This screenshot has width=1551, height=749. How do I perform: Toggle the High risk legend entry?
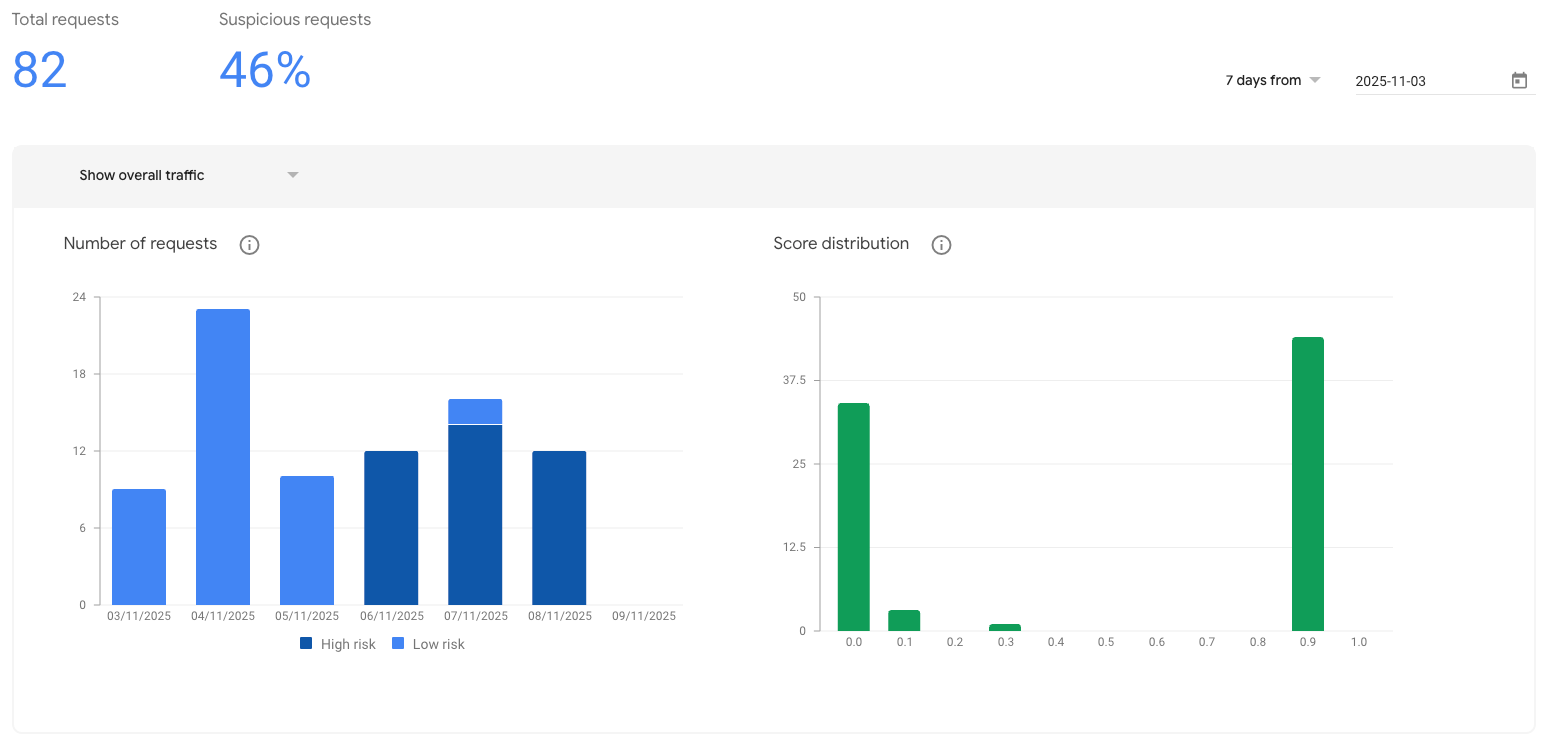tap(338, 644)
